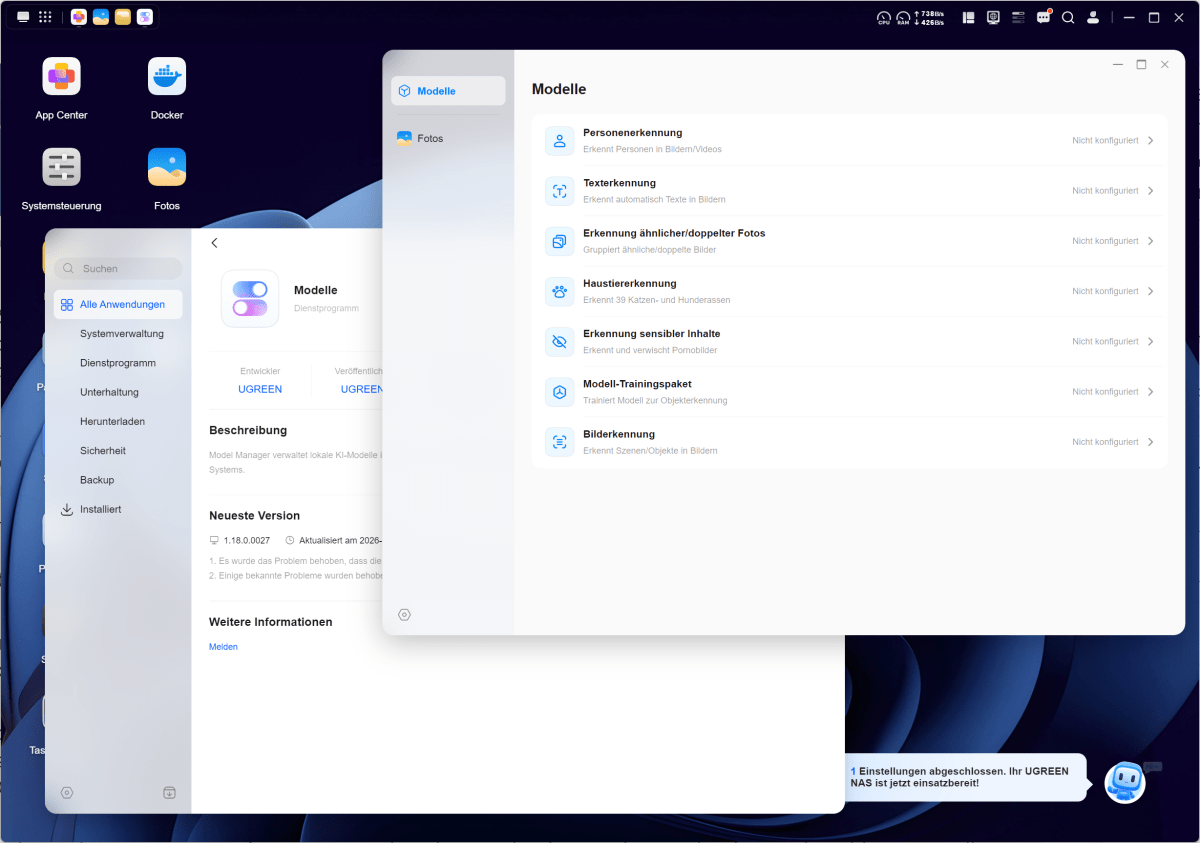Click the Modelle app logo in App Center

pyautogui.click(x=250, y=298)
